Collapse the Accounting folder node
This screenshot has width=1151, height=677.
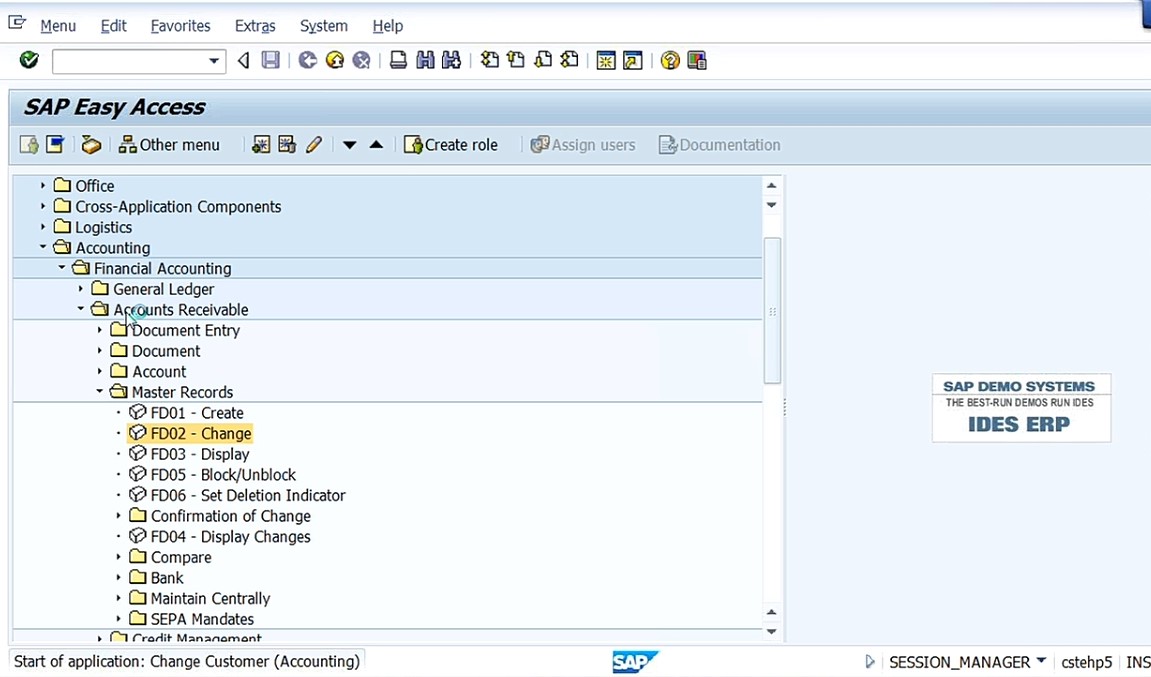43,247
